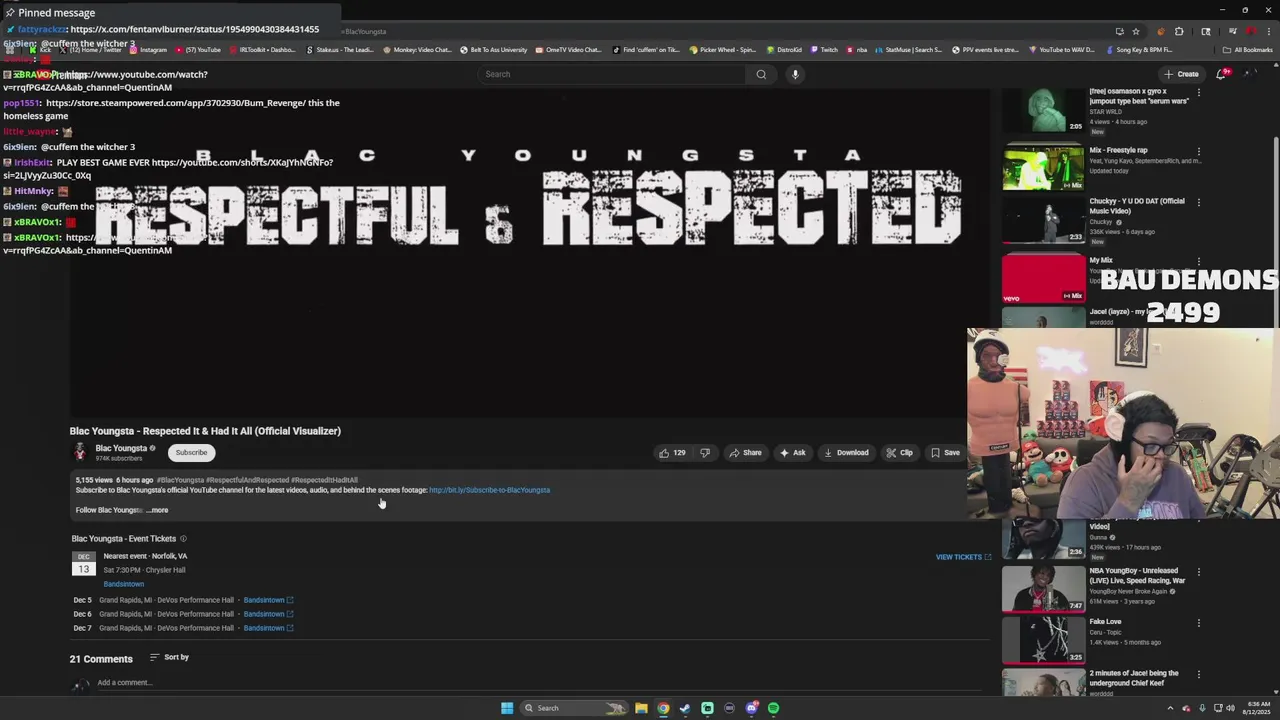Open options menu for Fake Love video
This screenshot has width=1280, height=720.
point(1198,623)
